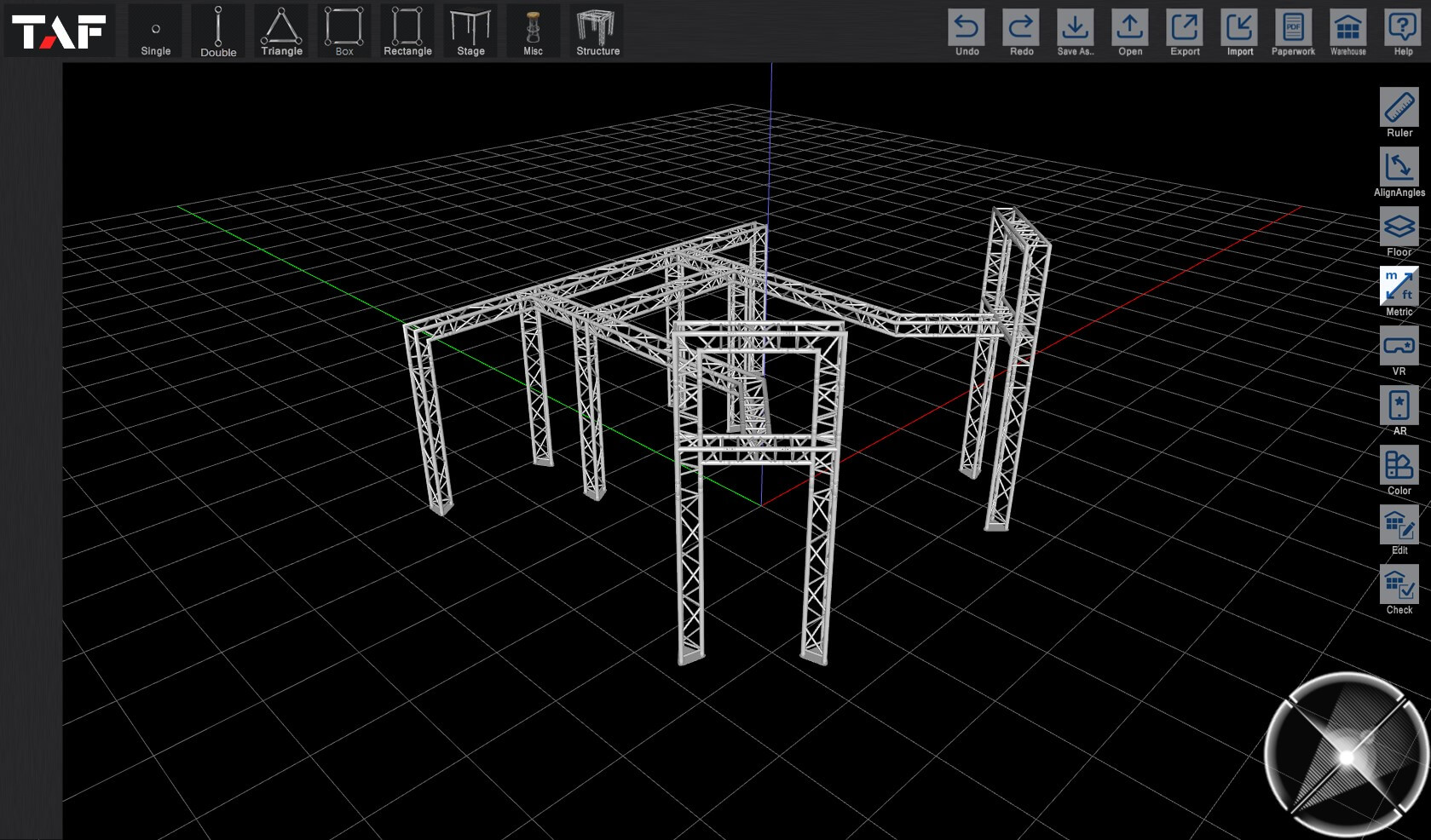Select the Double truss type

218,32
